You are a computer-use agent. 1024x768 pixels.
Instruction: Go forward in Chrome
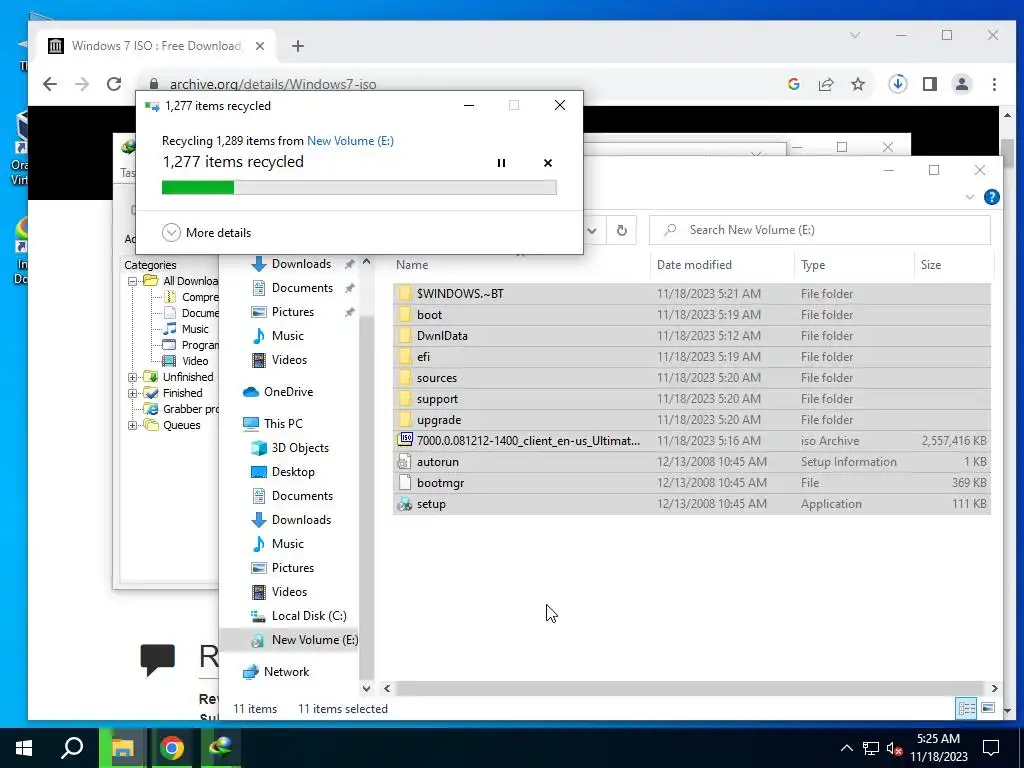point(82,84)
